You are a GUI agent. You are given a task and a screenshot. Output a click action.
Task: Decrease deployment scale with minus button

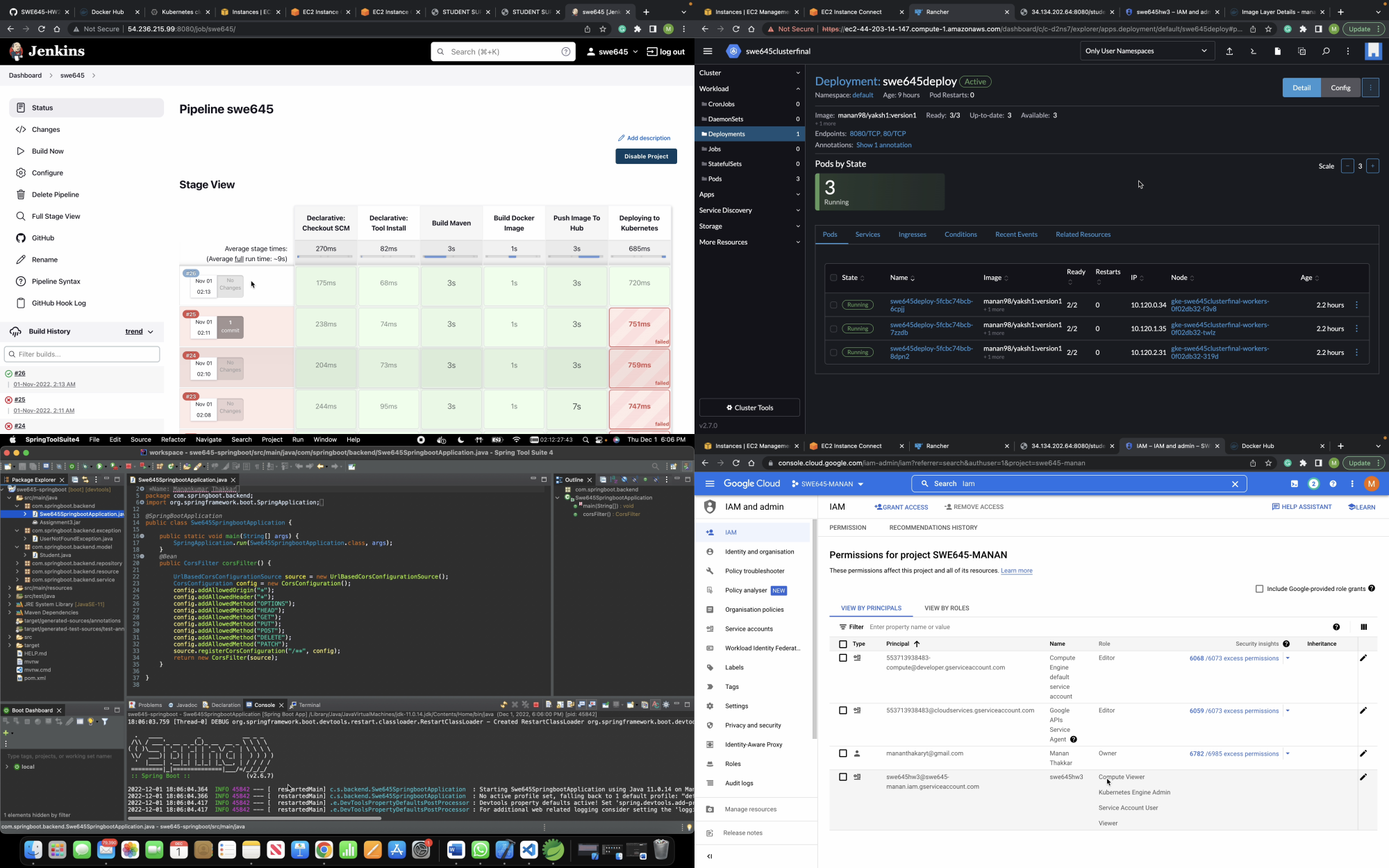pyautogui.click(x=1347, y=166)
